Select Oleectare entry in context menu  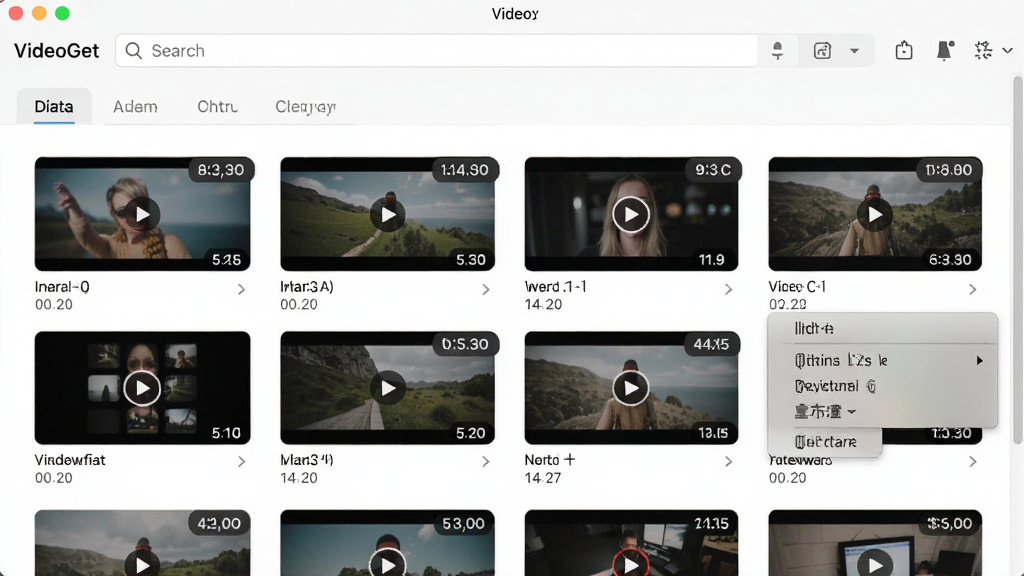click(825, 442)
